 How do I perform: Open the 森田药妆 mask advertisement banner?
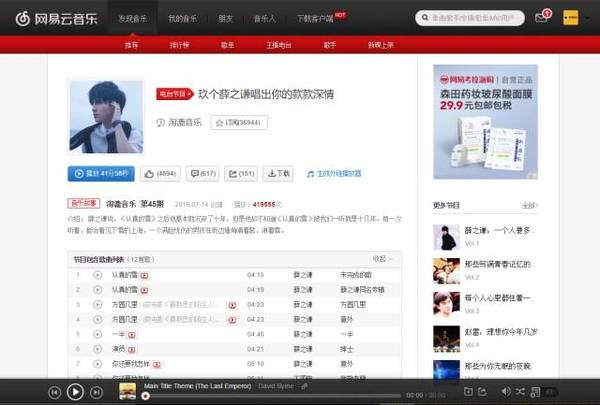coord(485,122)
